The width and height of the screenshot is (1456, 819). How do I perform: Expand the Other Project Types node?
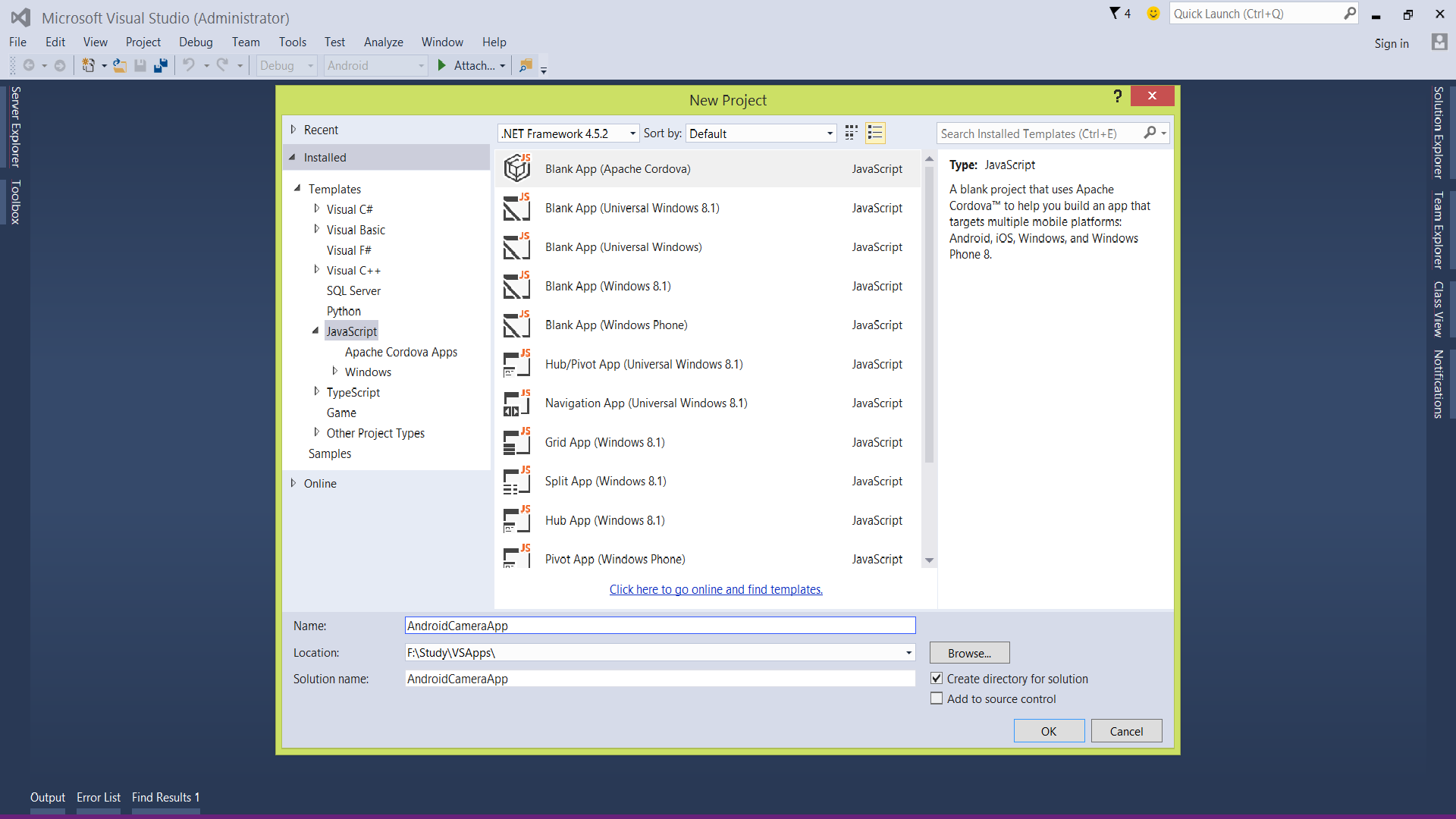(x=316, y=432)
